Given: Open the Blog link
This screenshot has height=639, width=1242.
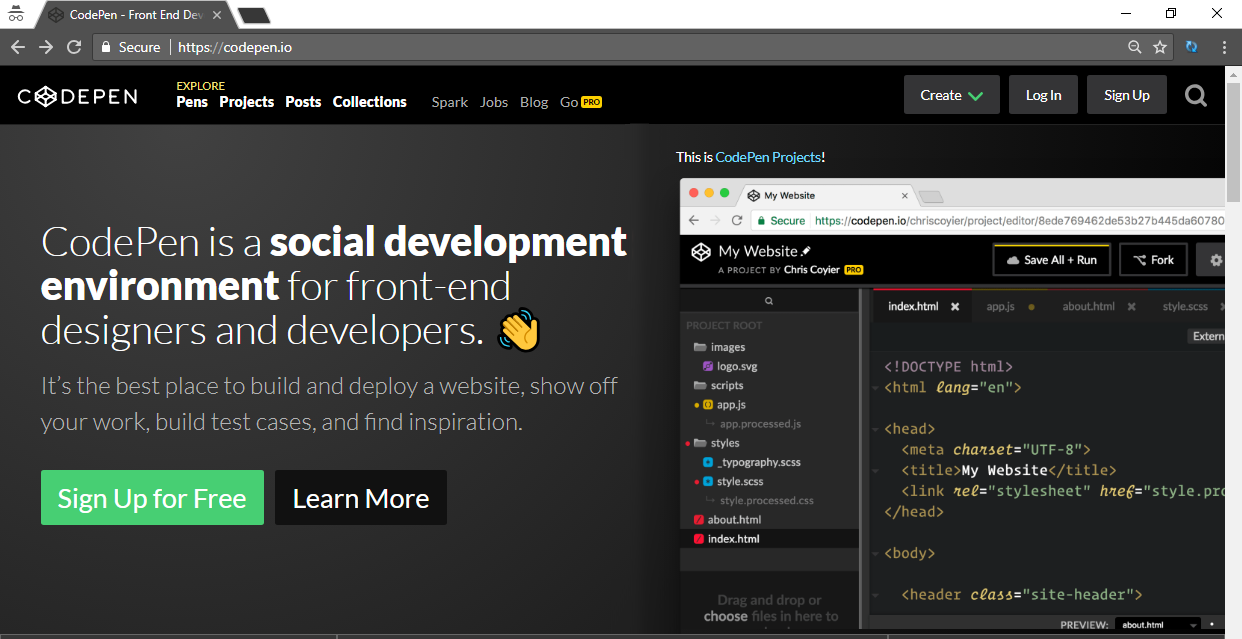Looking at the screenshot, I should point(534,102).
